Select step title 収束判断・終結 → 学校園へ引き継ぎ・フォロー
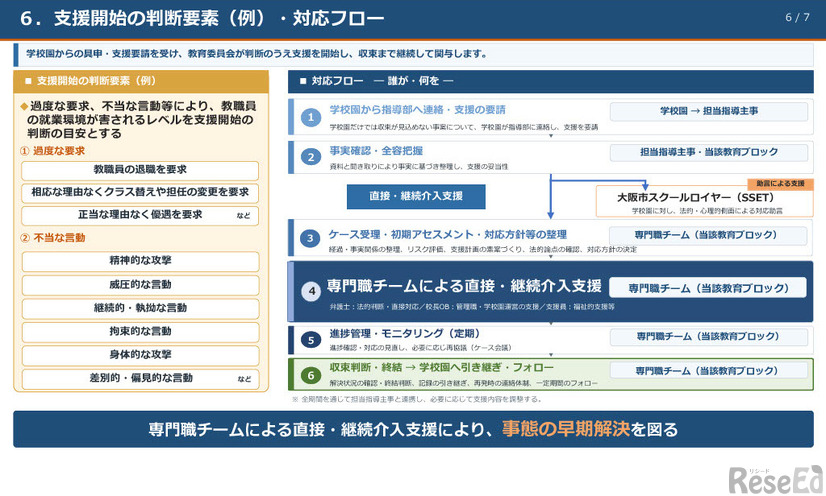 click(x=441, y=367)
